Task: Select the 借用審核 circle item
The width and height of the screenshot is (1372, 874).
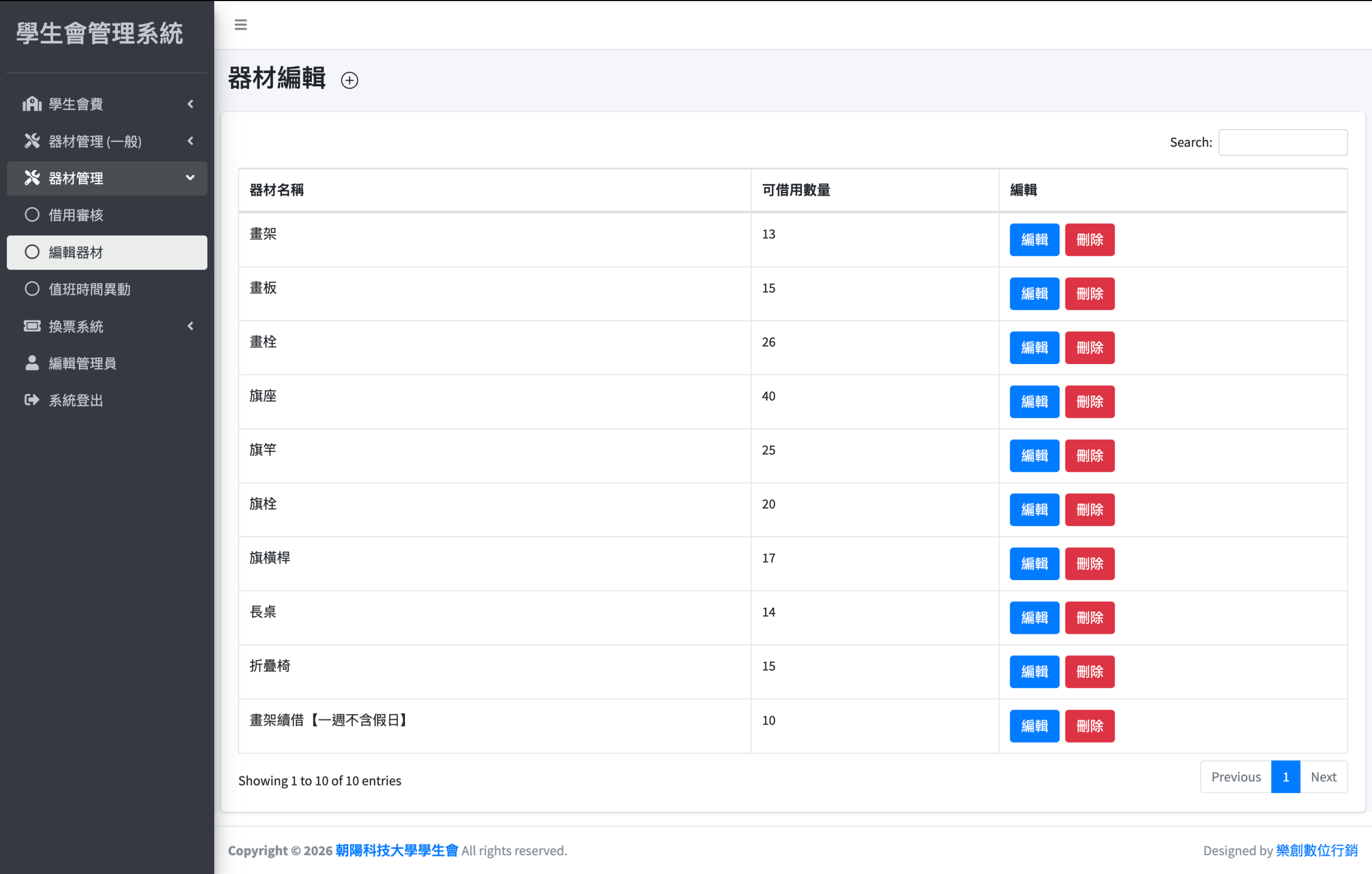Action: [x=33, y=215]
